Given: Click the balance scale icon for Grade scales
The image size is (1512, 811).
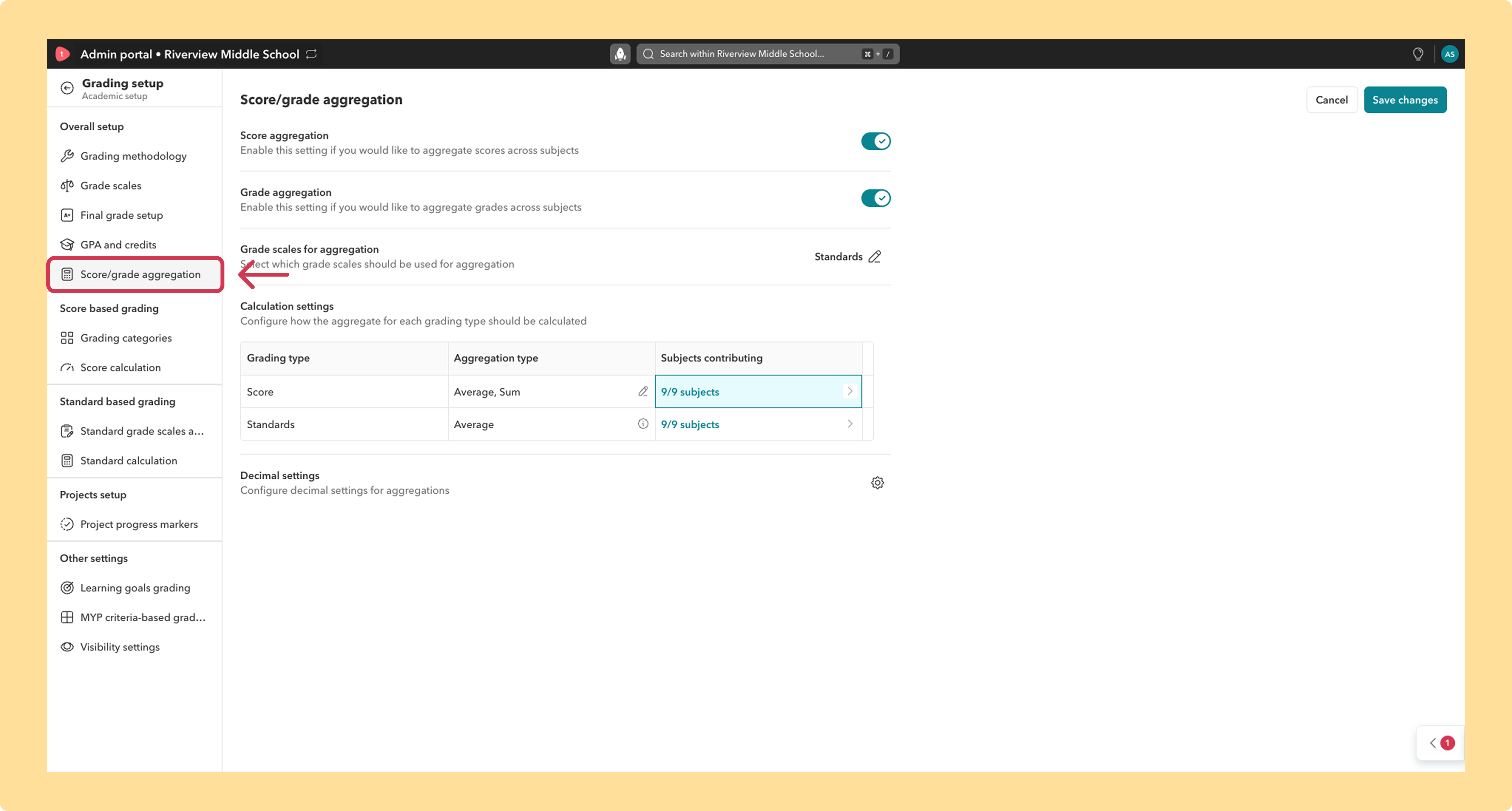Looking at the screenshot, I should [67, 186].
